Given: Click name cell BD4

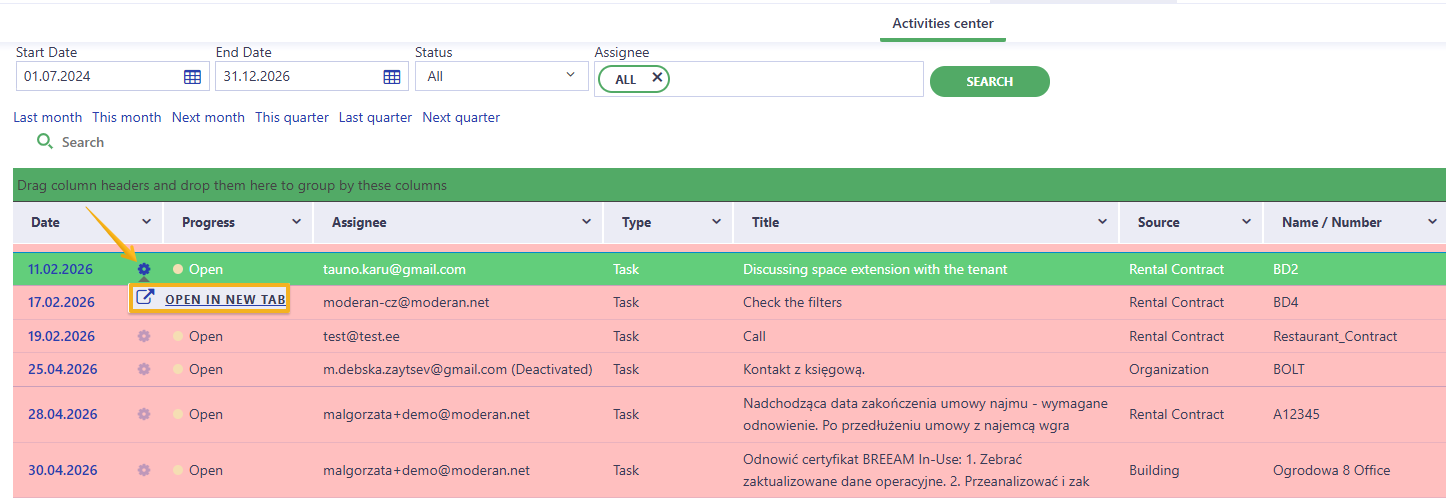Looking at the screenshot, I should 1285,302.
